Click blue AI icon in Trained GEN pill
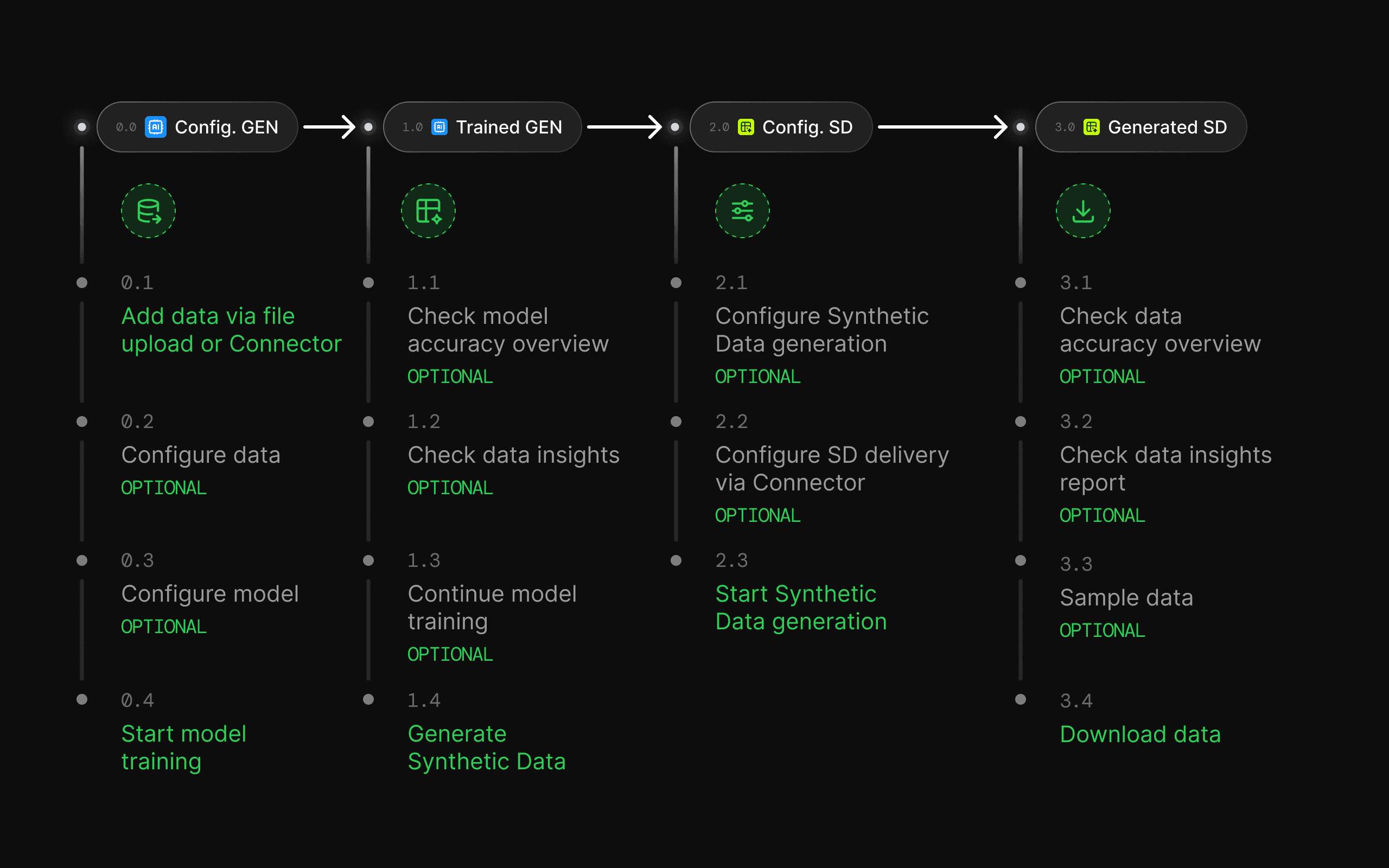This screenshot has width=1389, height=868. [439, 127]
